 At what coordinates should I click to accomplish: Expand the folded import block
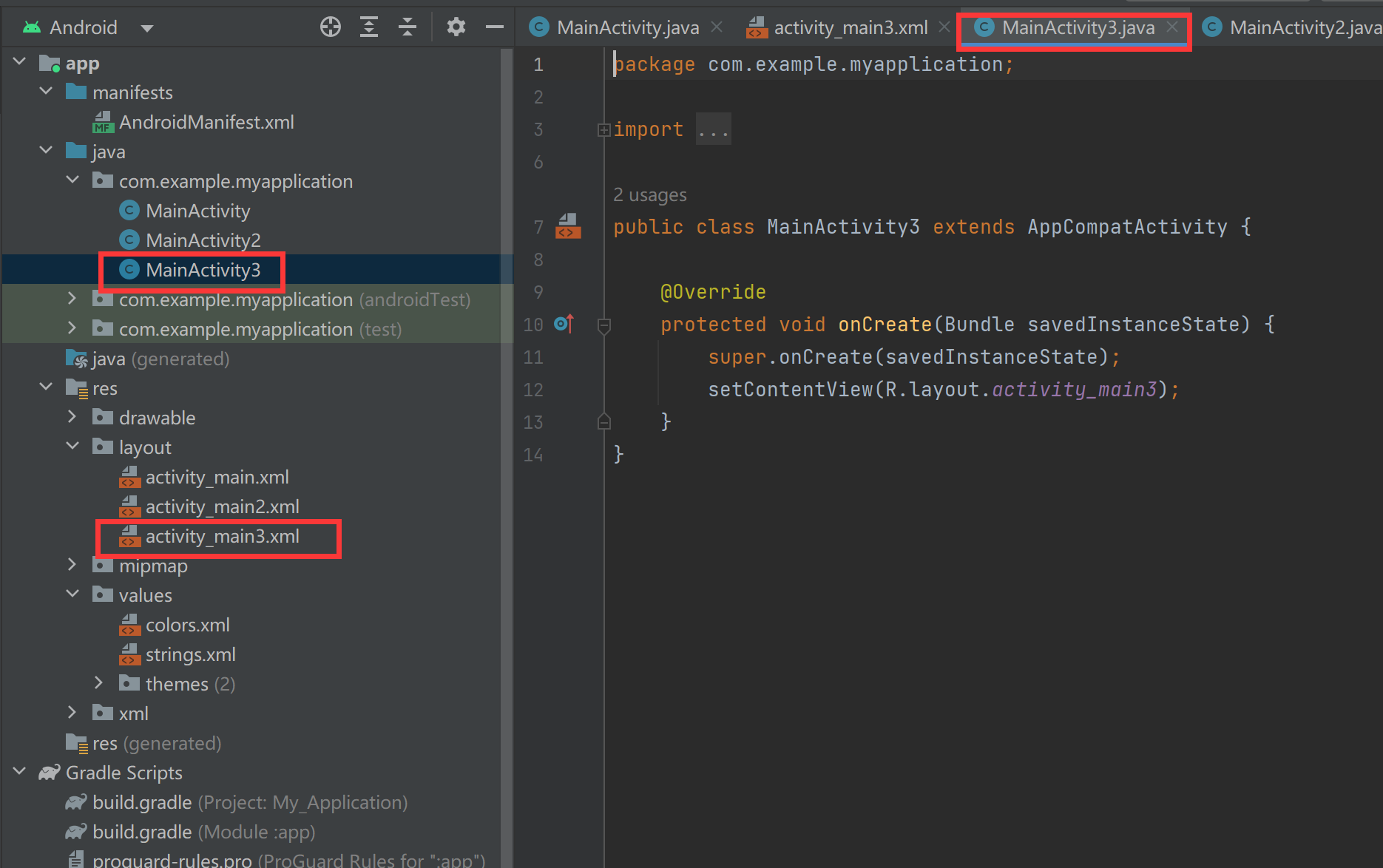click(604, 130)
